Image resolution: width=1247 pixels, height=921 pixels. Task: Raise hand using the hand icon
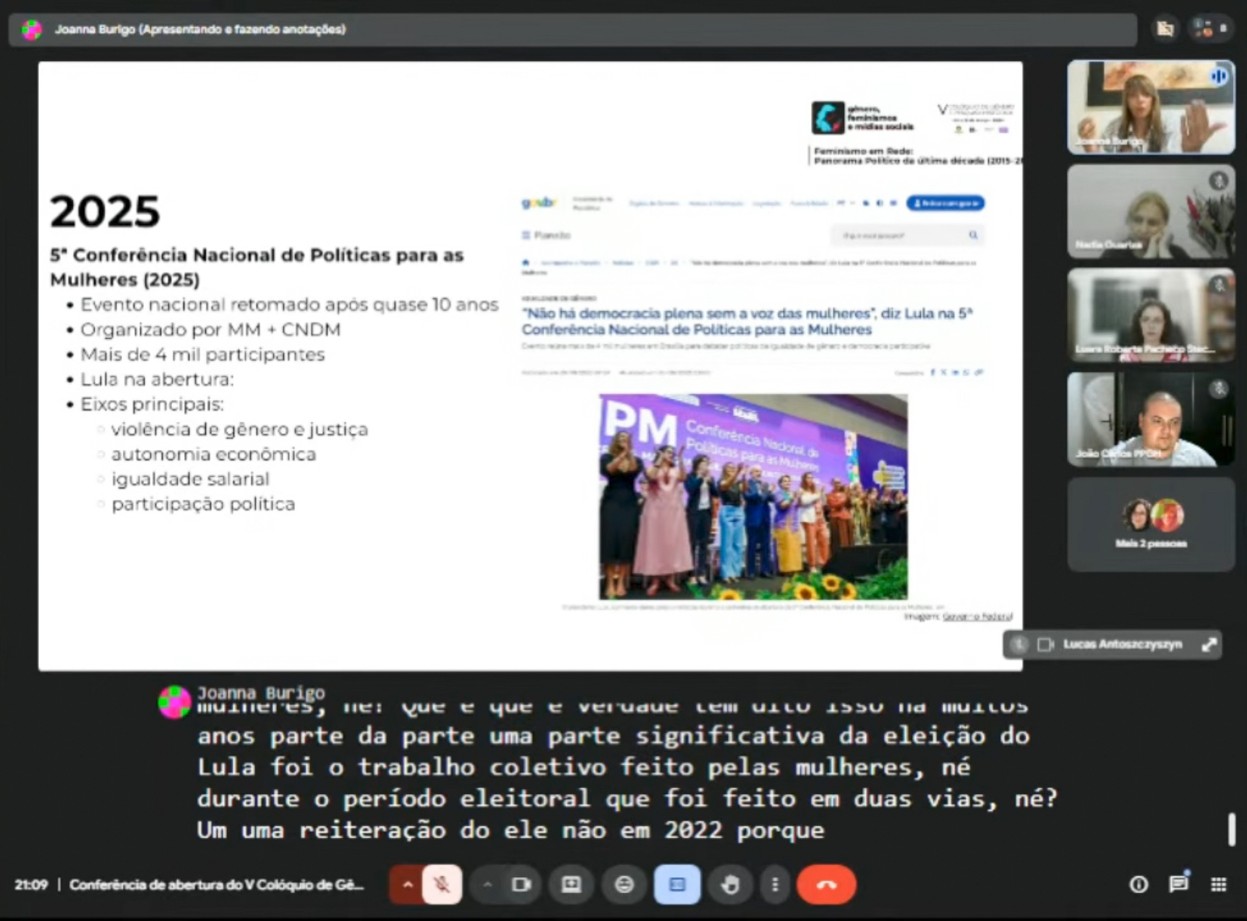(730, 885)
